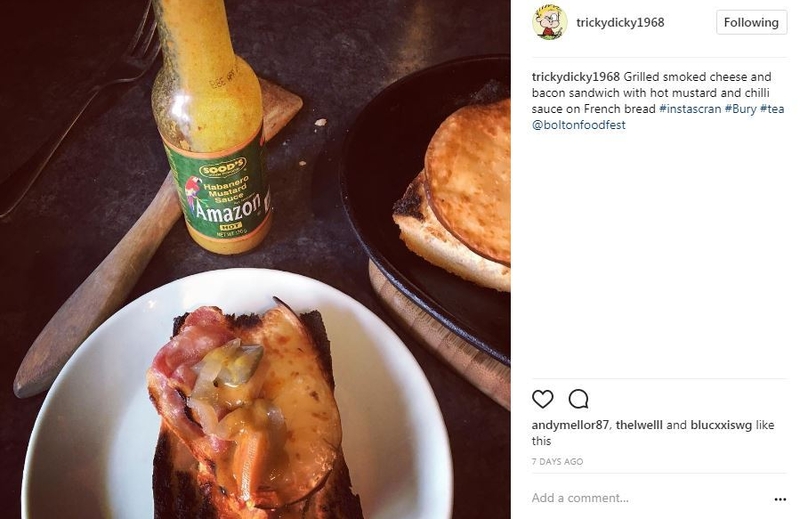View blucxxiswg's profile from the likes
The height and width of the screenshot is (519, 800).
click(720, 425)
